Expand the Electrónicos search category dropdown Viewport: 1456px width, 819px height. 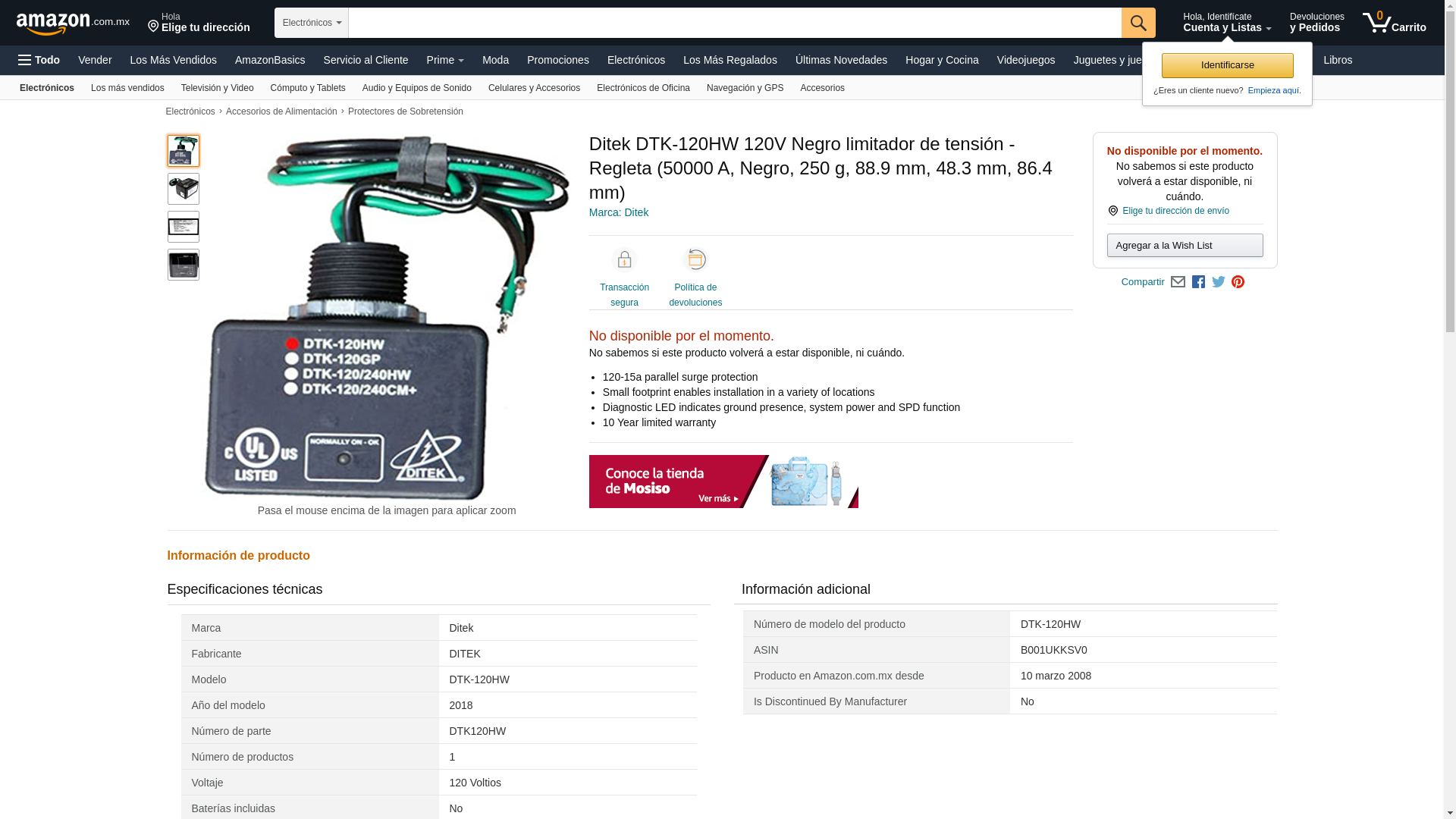(x=311, y=23)
